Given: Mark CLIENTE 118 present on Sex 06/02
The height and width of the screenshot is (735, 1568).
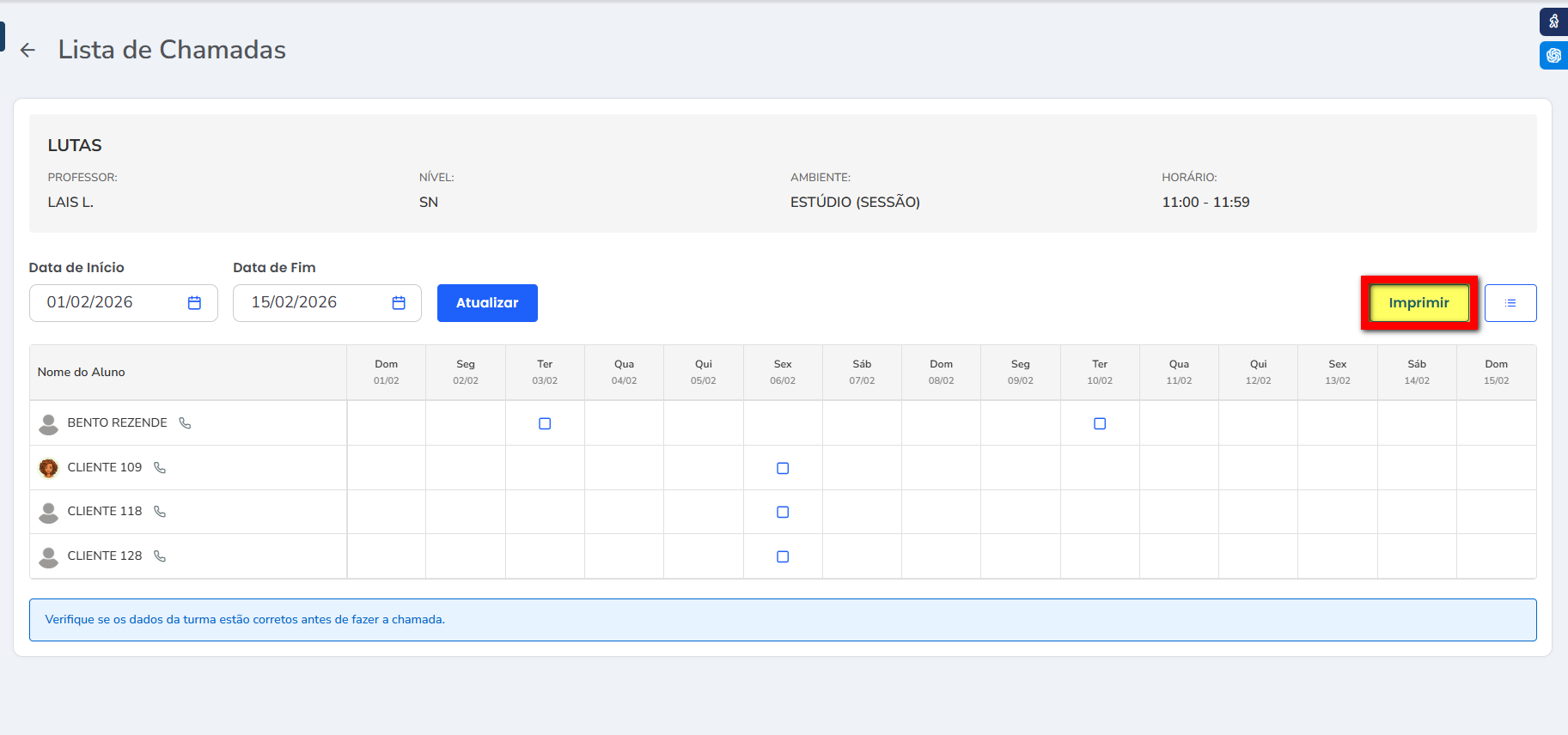Looking at the screenshot, I should click(x=783, y=513).
